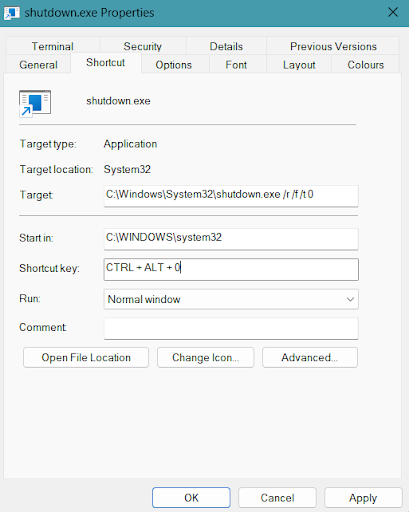Switch to the Terminal tab
409x512 pixels.
click(x=52, y=46)
